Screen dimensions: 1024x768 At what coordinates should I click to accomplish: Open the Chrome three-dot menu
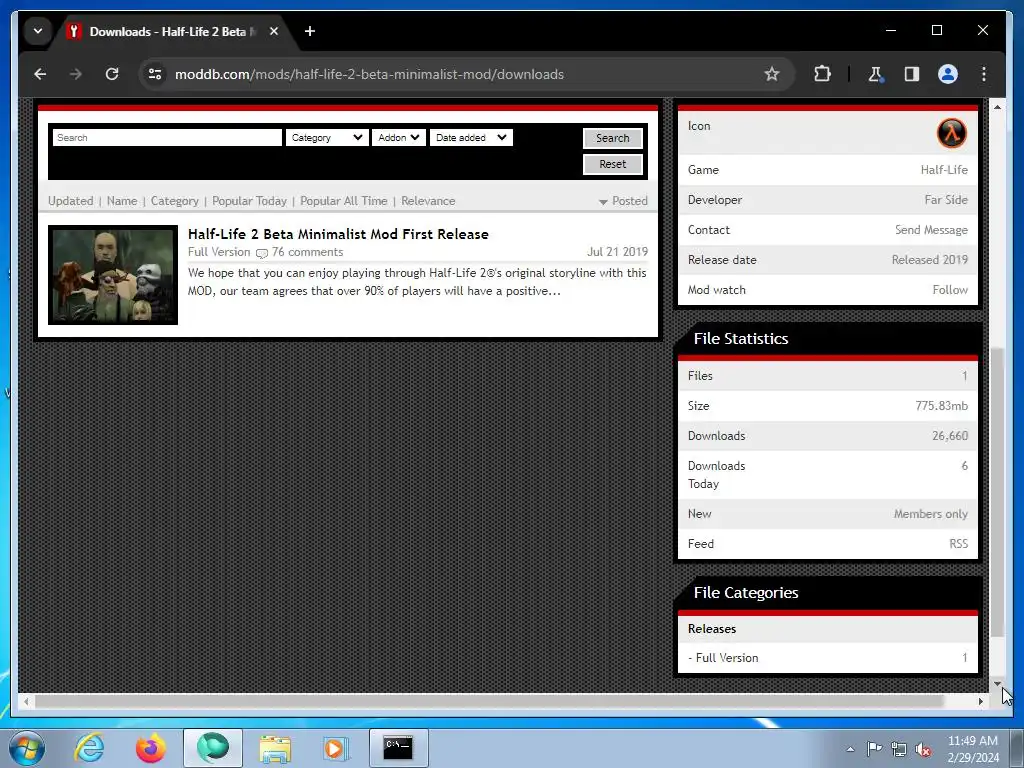coord(984,74)
